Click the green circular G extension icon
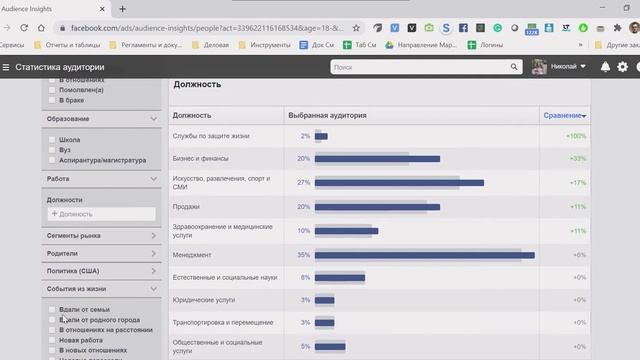The height and width of the screenshot is (360, 640). 498,28
